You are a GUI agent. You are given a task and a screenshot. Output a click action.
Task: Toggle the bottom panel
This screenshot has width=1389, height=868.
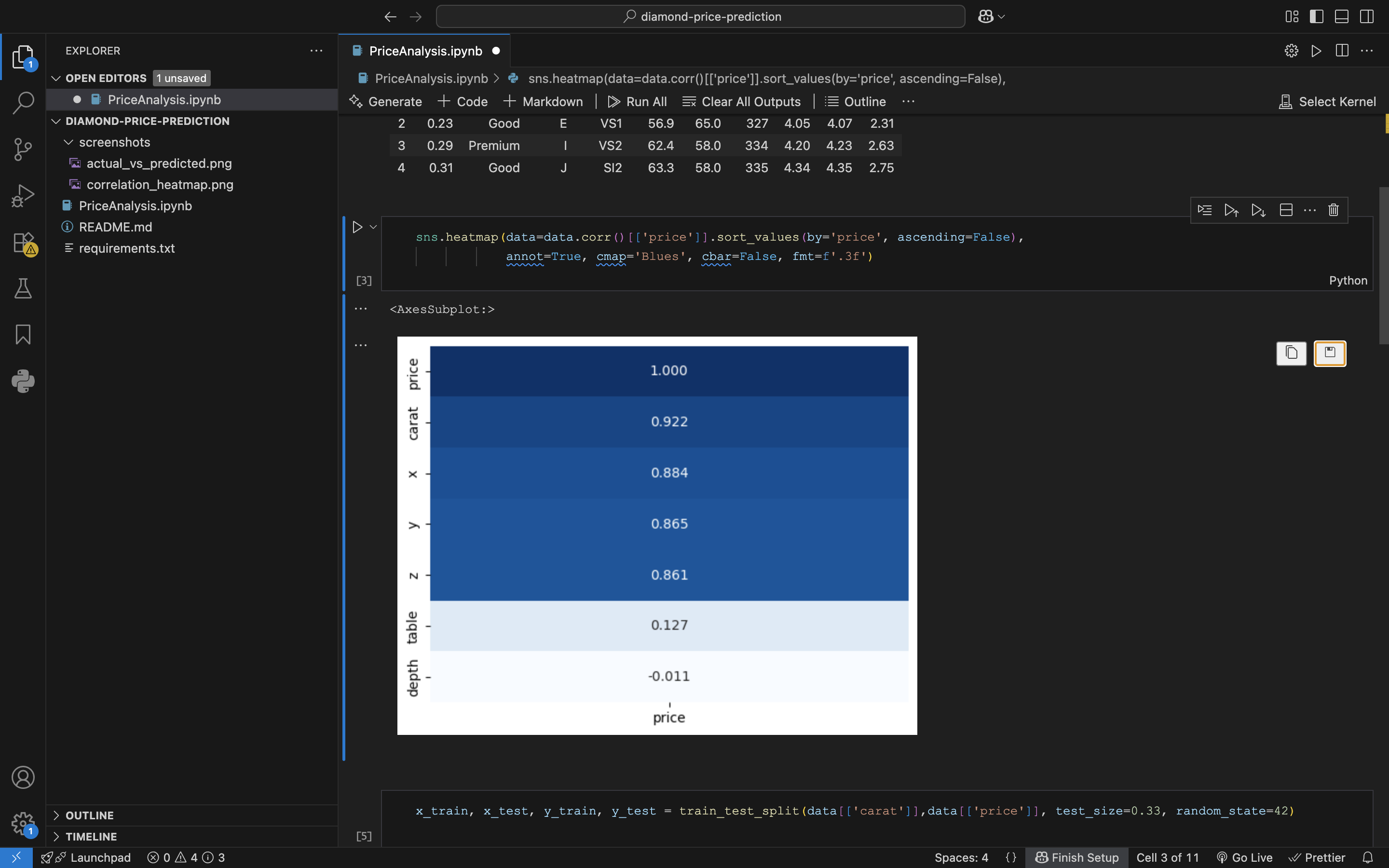pos(1341,17)
